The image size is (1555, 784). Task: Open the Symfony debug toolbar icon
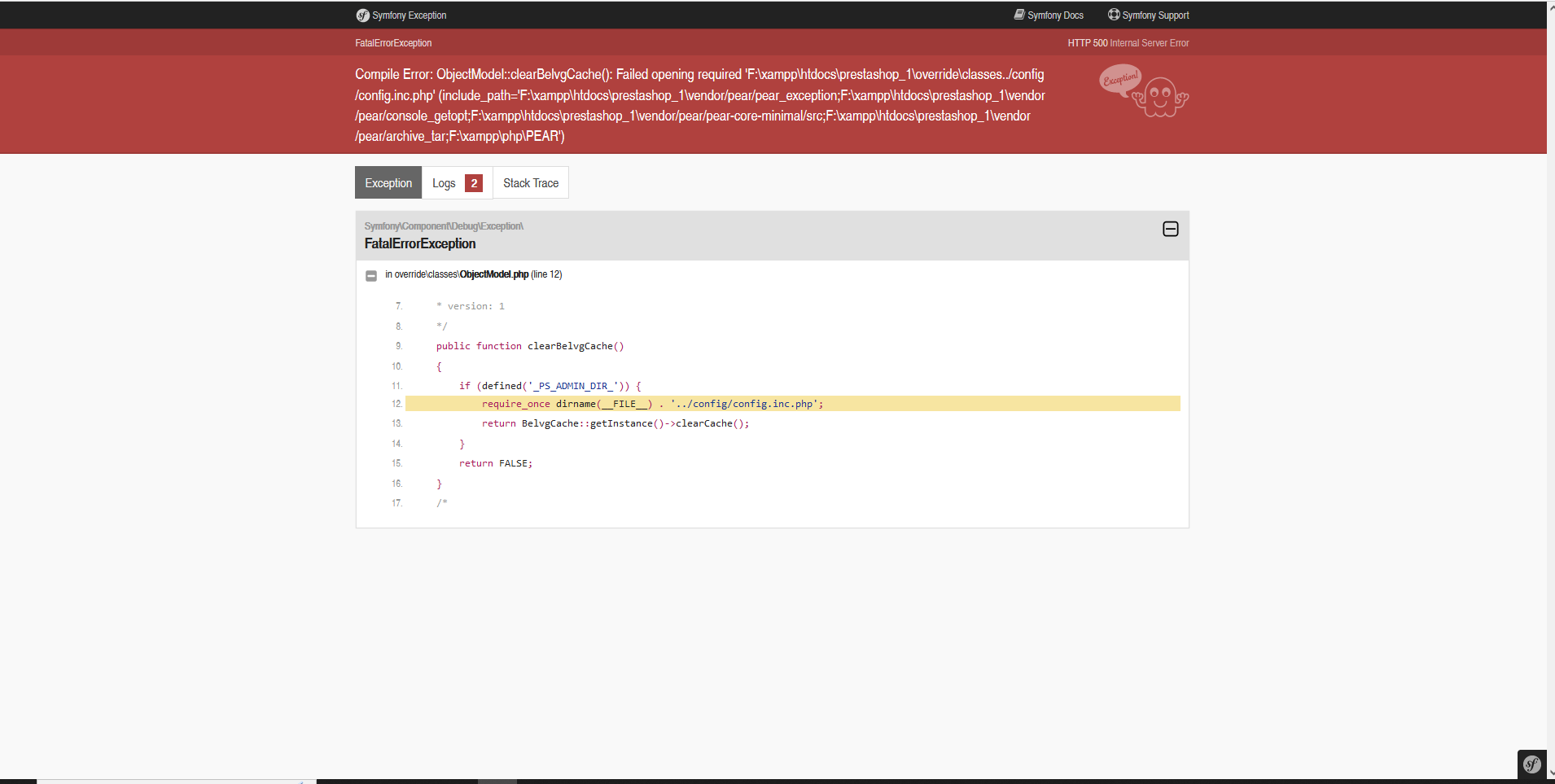pyautogui.click(x=1532, y=764)
